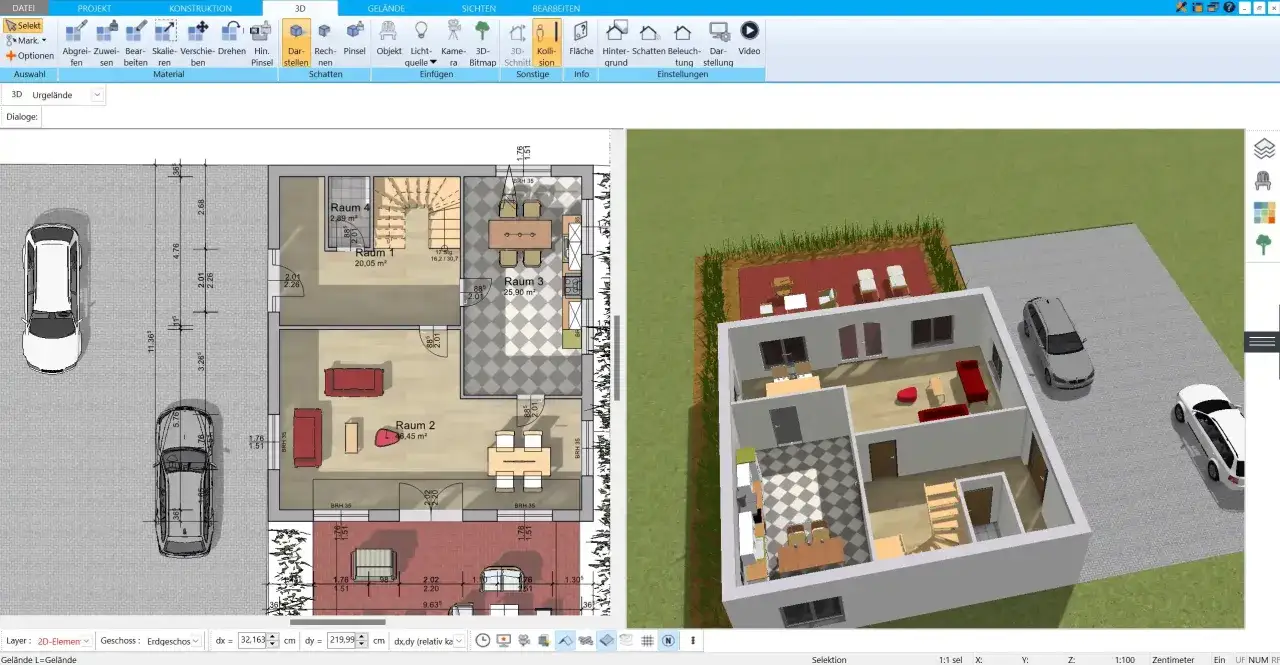Screen dimensions: 1280x665
Task: Select the Abgreifen material tool
Action: coord(76,43)
